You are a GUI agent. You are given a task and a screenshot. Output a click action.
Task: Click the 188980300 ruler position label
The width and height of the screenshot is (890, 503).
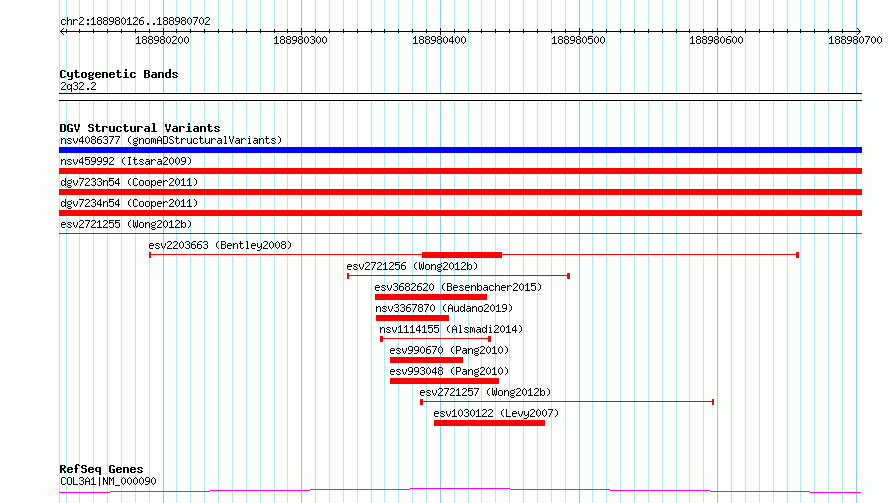coord(300,40)
